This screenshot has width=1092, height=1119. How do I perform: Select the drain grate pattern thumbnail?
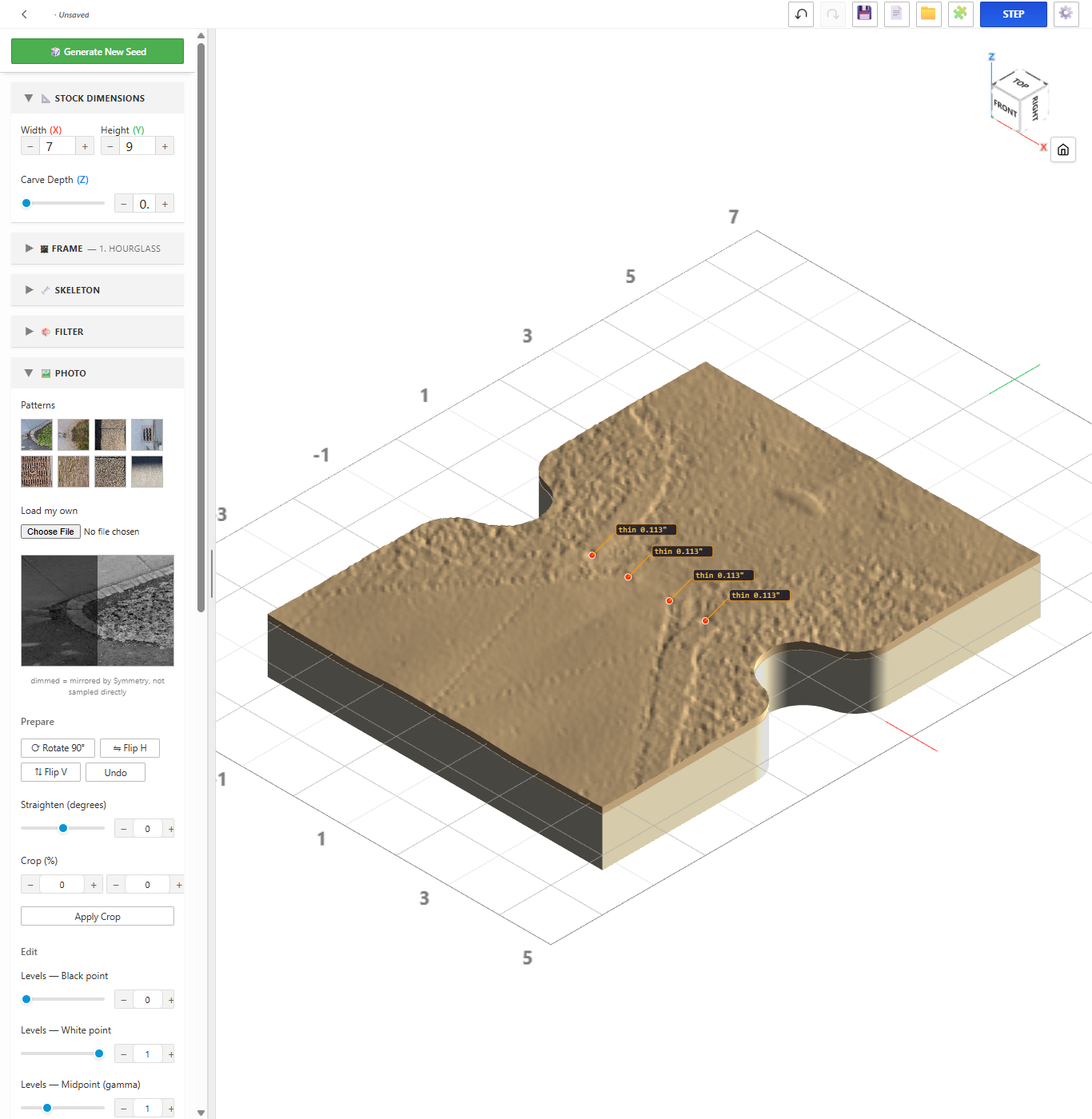(147, 435)
